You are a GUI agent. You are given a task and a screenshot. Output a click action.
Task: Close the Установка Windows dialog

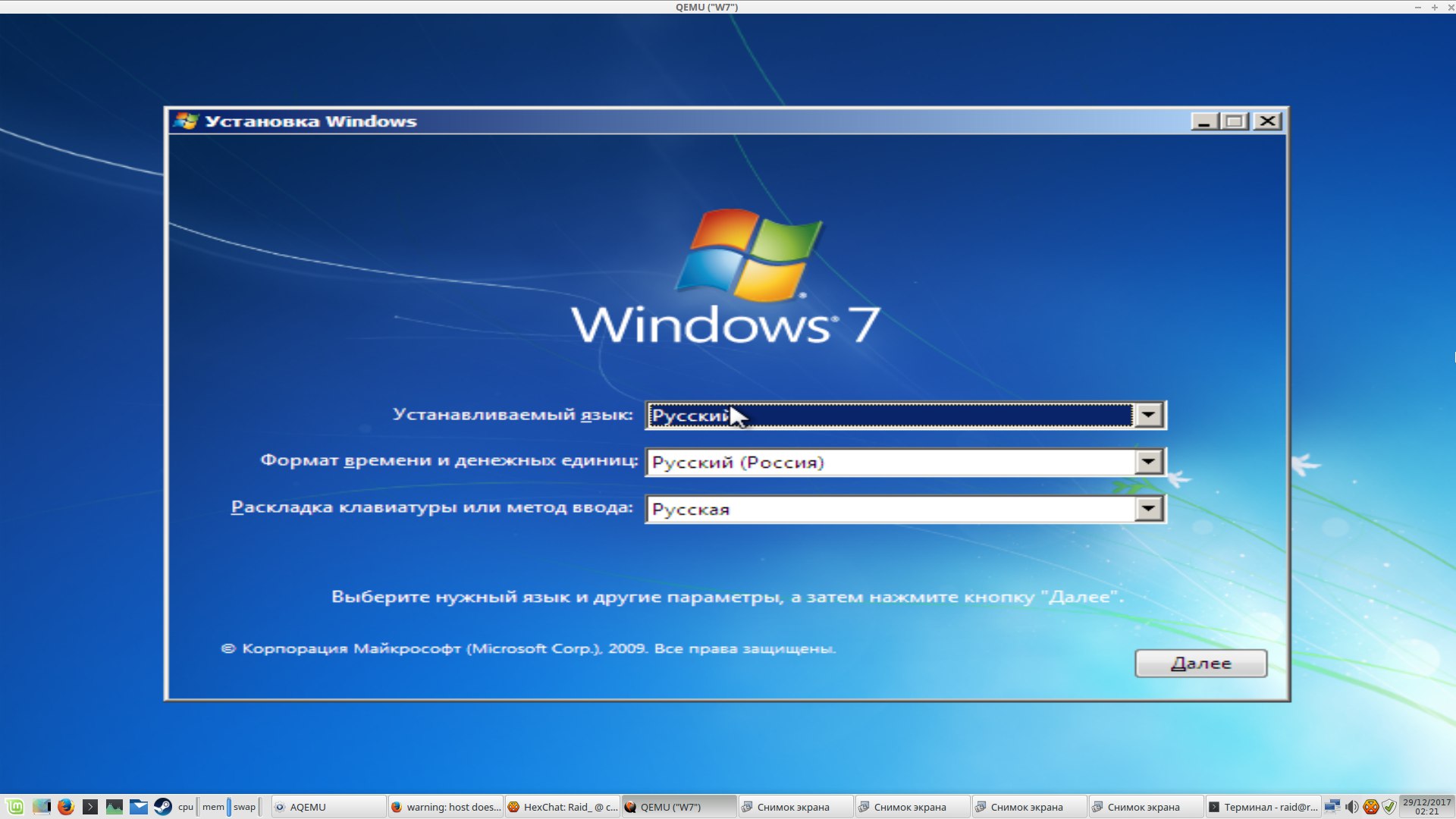(x=1268, y=121)
